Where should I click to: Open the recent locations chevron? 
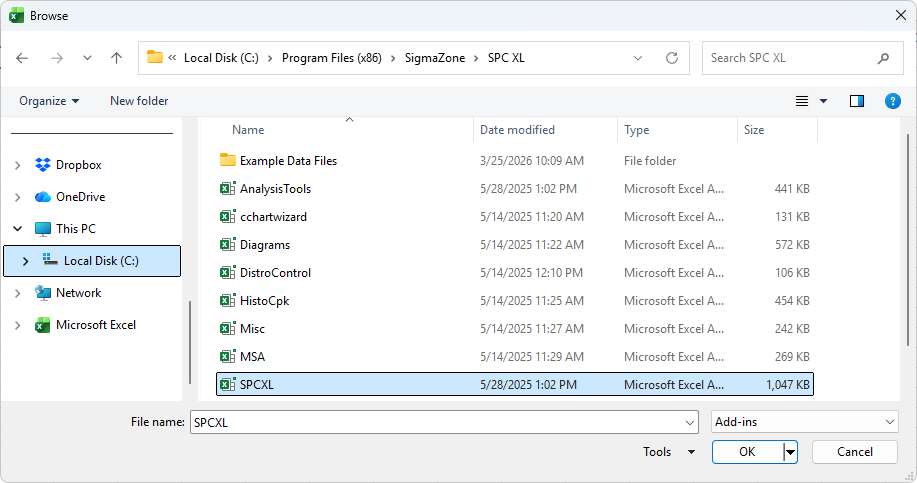[87, 58]
